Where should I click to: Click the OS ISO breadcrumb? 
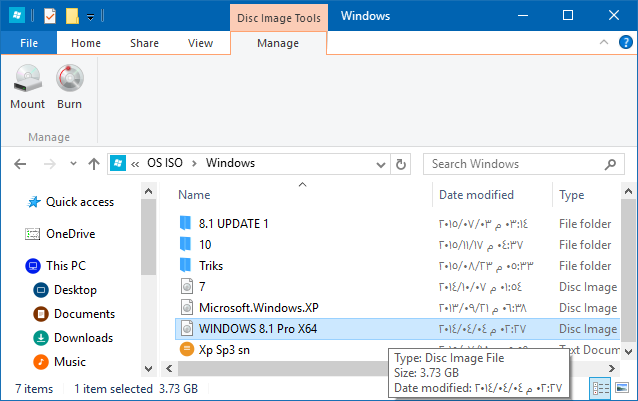coord(165,163)
